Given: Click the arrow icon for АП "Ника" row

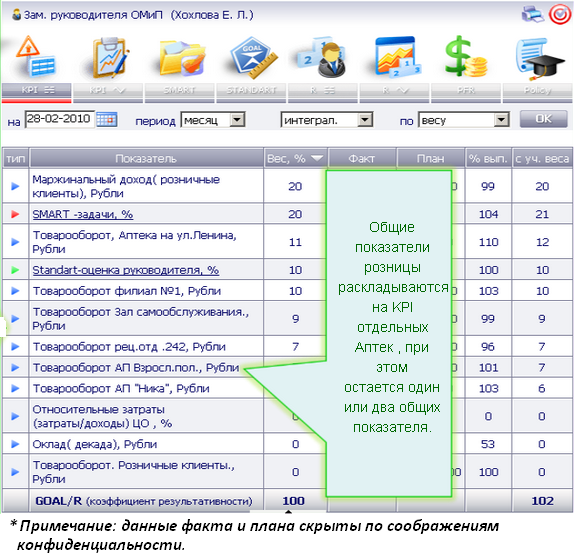Looking at the screenshot, I should [15, 388].
